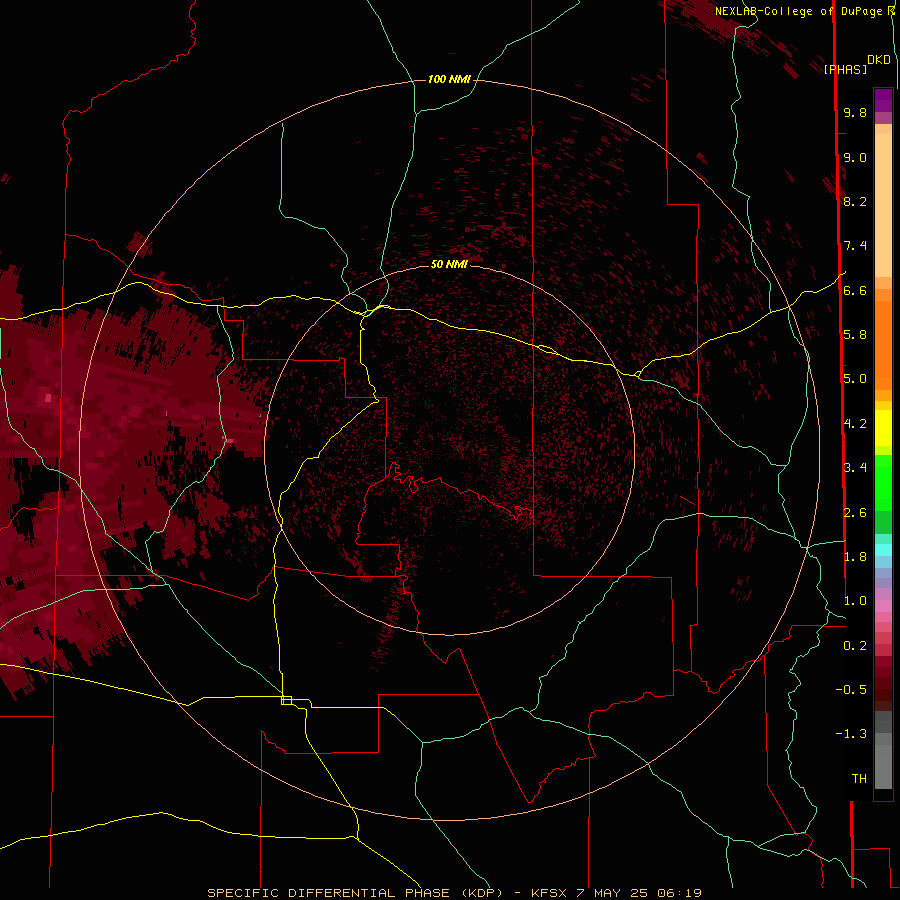
Task: Click the 5.8 legend value
Action: pyautogui.click(x=855, y=335)
